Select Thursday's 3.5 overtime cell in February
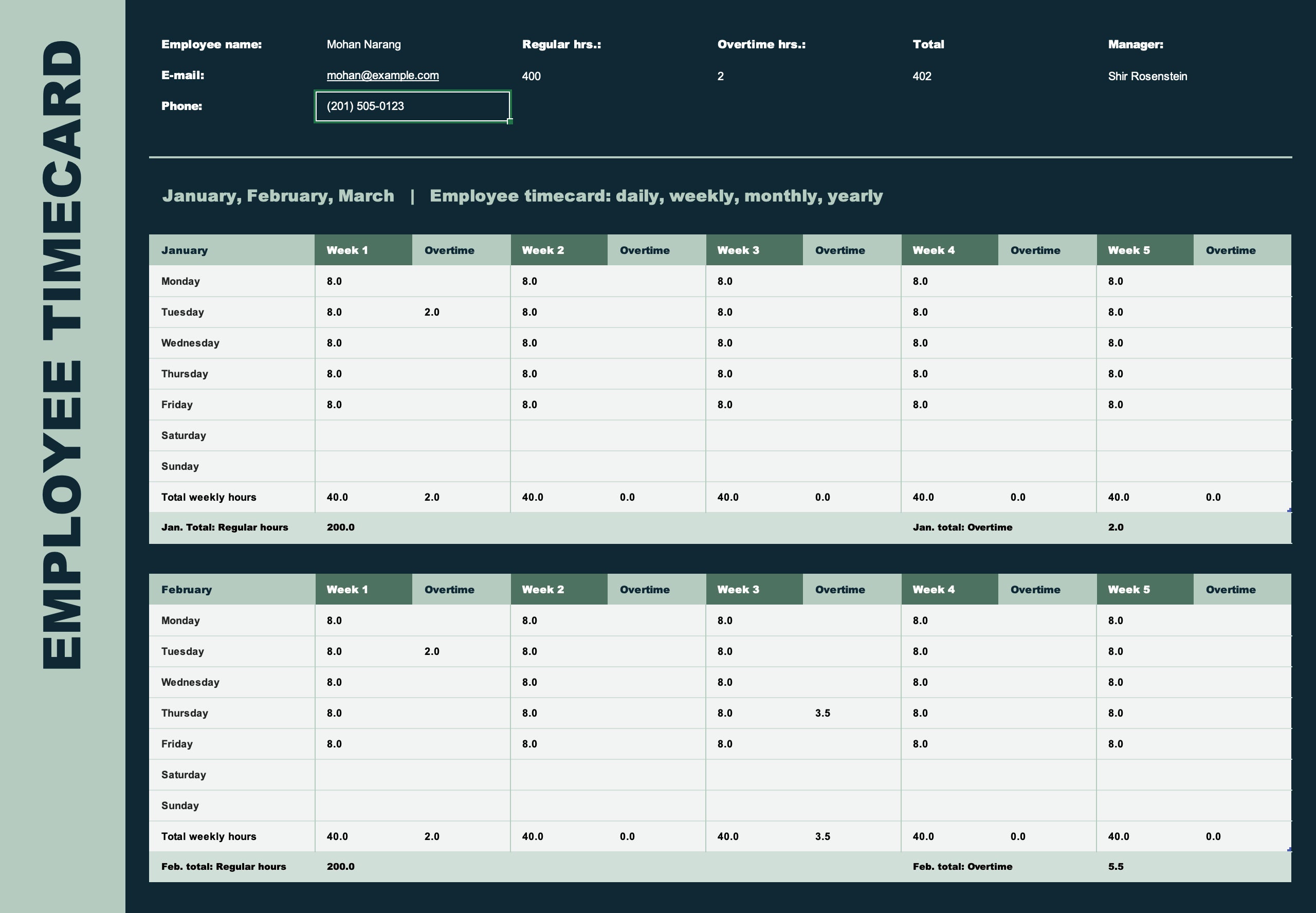The width and height of the screenshot is (1316, 913). point(822,713)
